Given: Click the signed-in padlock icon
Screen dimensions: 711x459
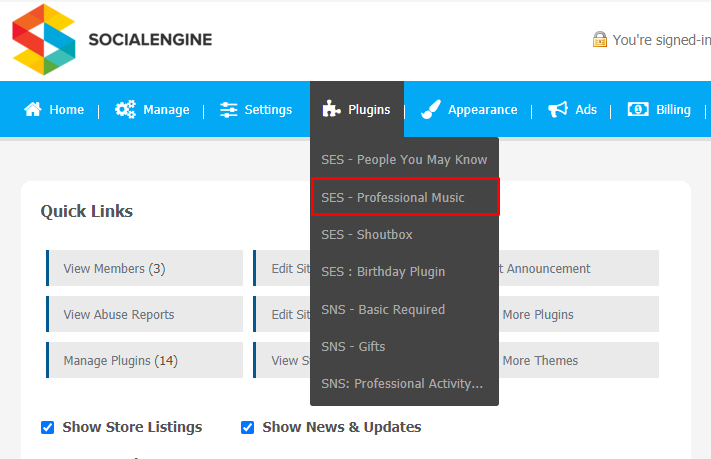Looking at the screenshot, I should click(600, 39).
